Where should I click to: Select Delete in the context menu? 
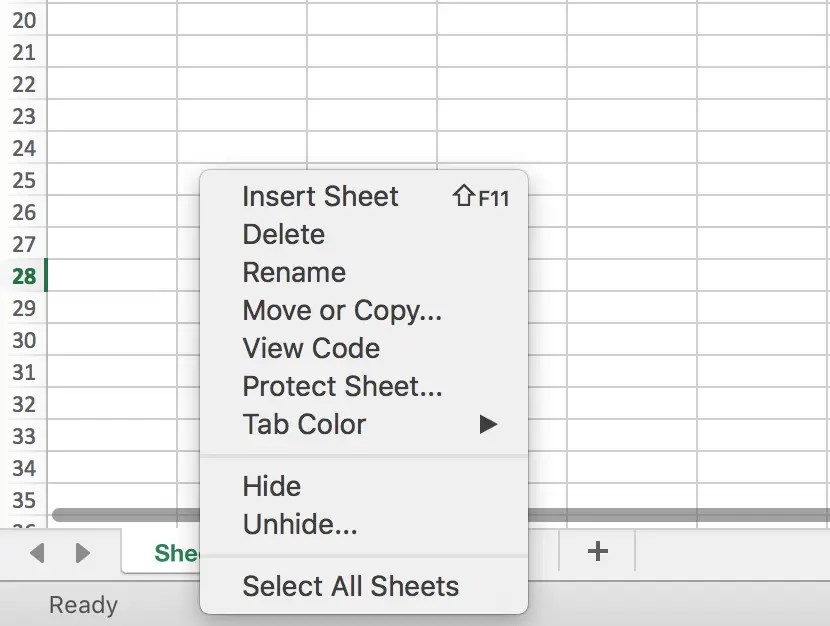click(283, 235)
